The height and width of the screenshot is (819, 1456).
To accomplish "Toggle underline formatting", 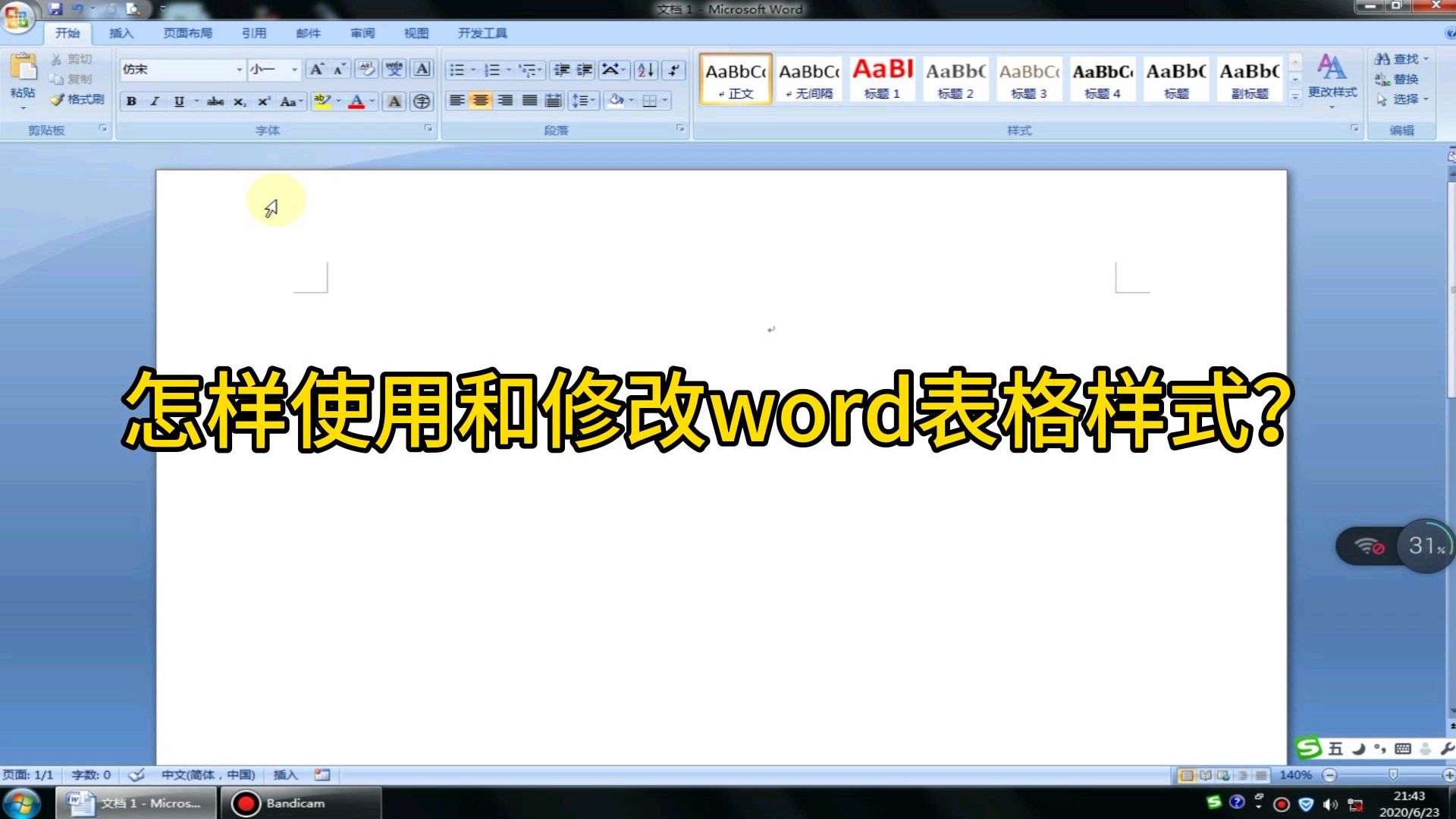I will [x=179, y=101].
